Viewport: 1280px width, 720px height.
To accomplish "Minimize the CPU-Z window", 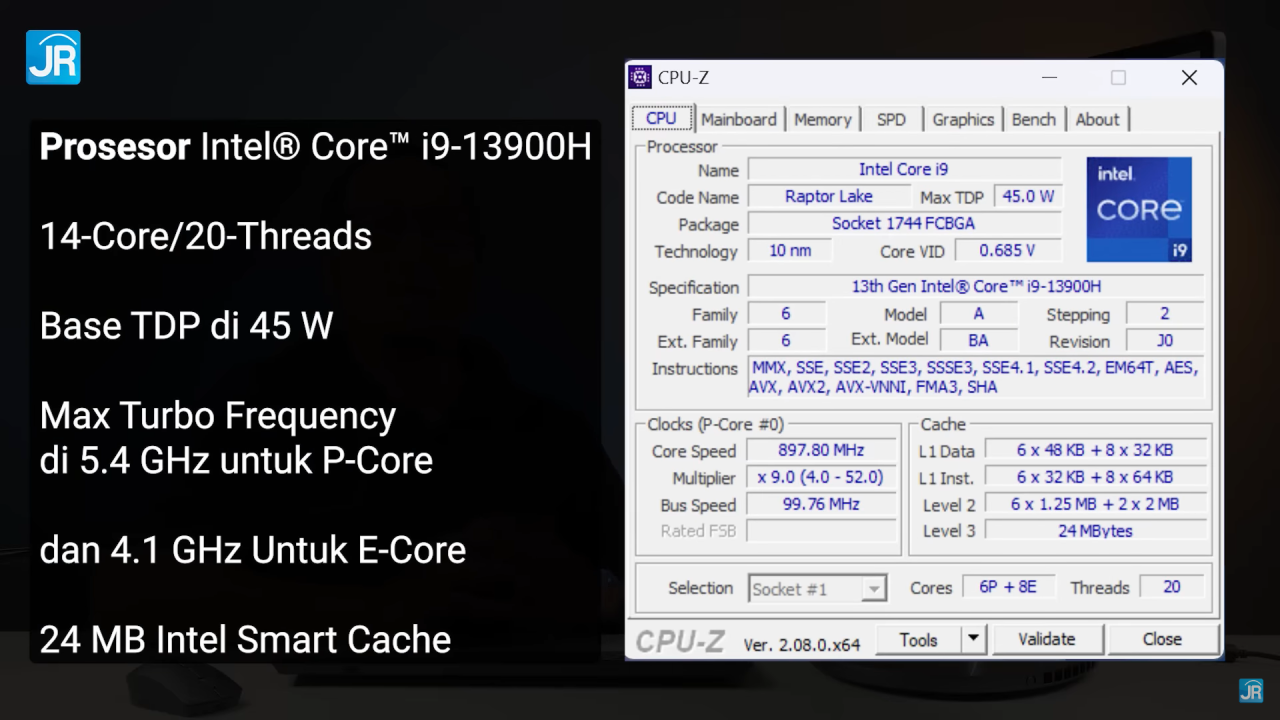I will [x=1049, y=78].
